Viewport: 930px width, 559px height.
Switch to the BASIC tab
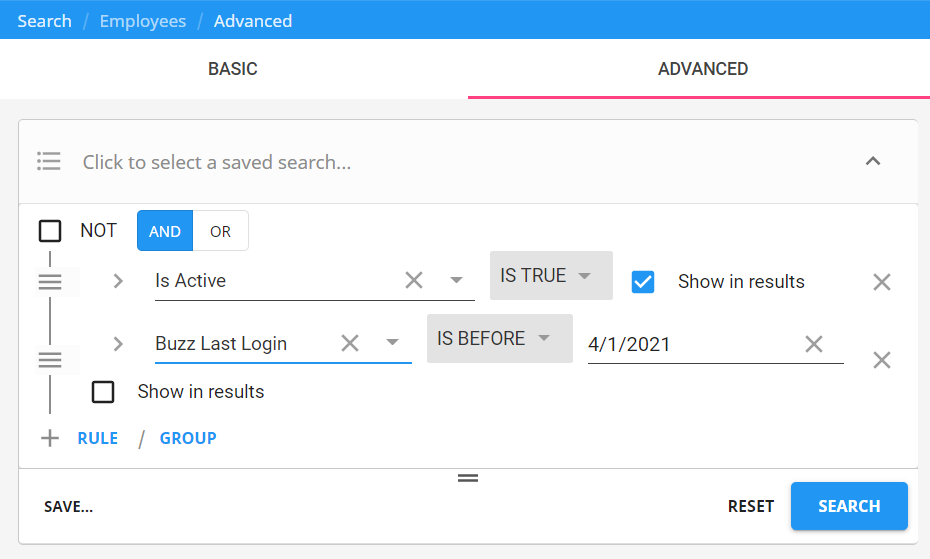tap(233, 69)
